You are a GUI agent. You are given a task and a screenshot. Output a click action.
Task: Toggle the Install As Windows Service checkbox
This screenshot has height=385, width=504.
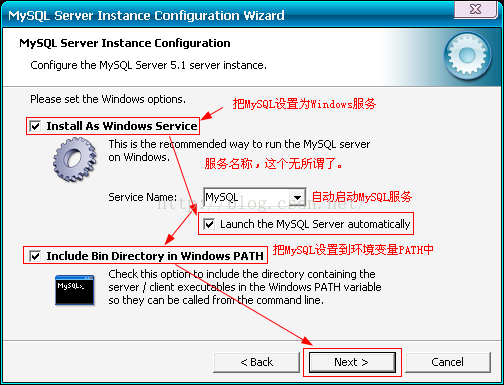pyautogui.click(x=35, y=126)
